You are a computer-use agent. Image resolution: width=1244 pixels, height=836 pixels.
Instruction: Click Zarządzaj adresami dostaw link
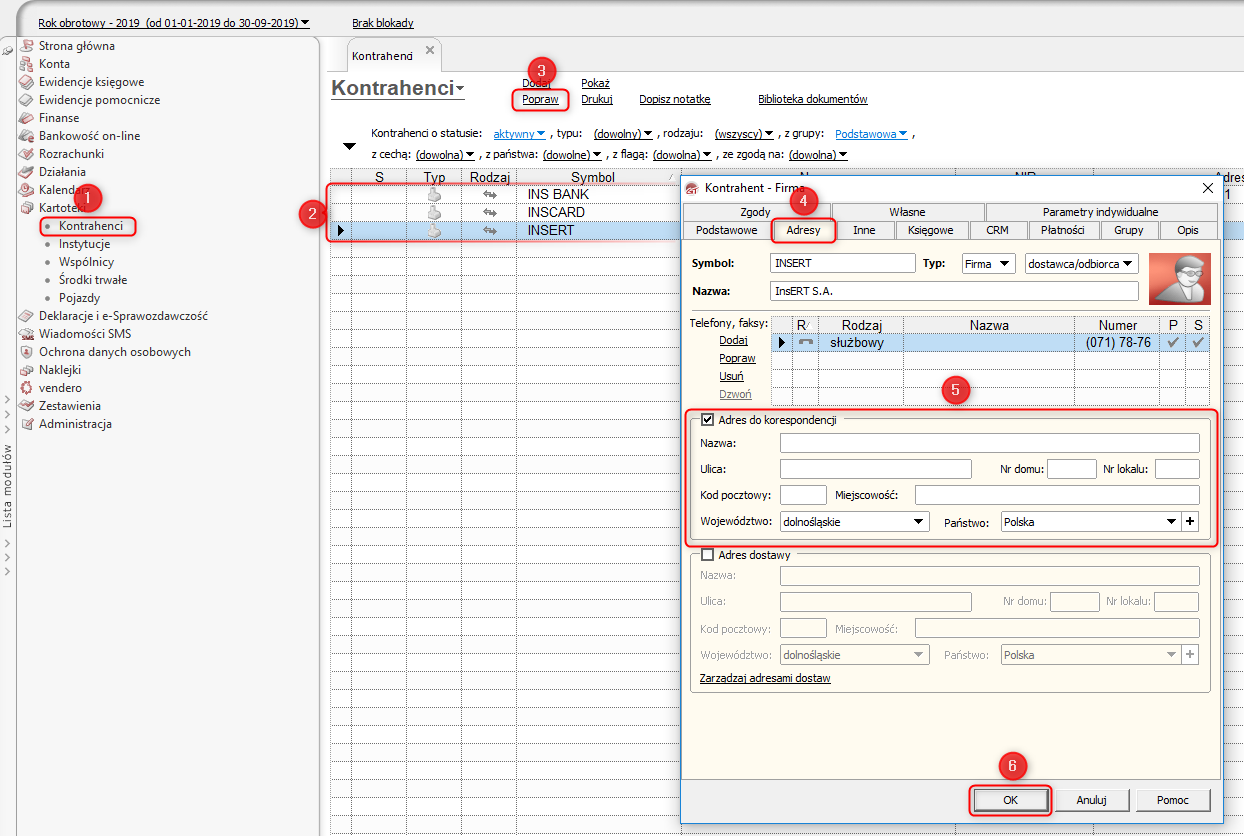click(765, 678)
